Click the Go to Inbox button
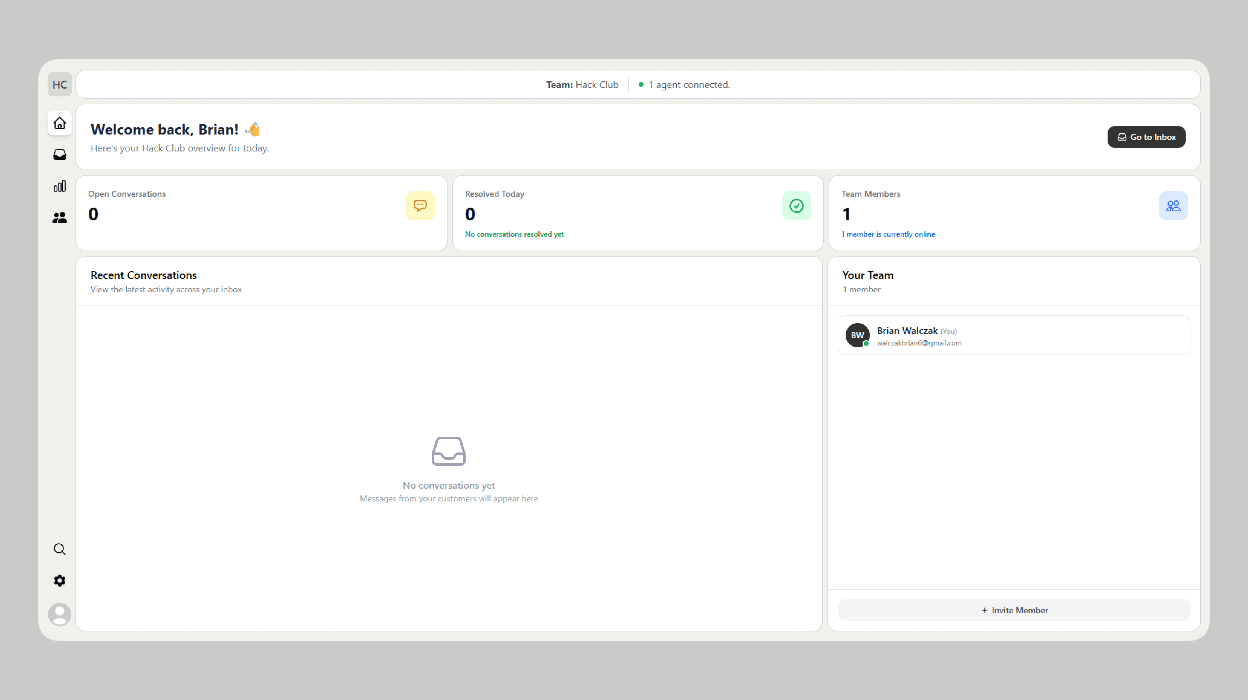Screen dimensions: 1248x700 coord(1146,137)
